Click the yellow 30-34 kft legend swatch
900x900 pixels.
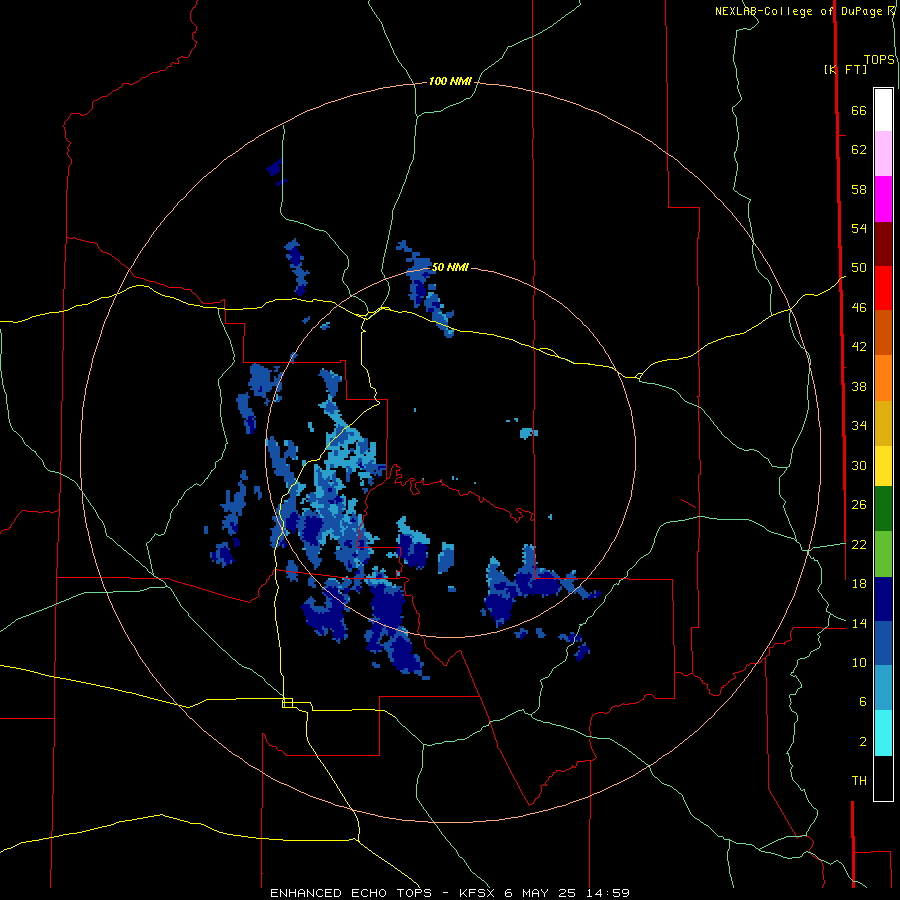(x=883, y=466)
